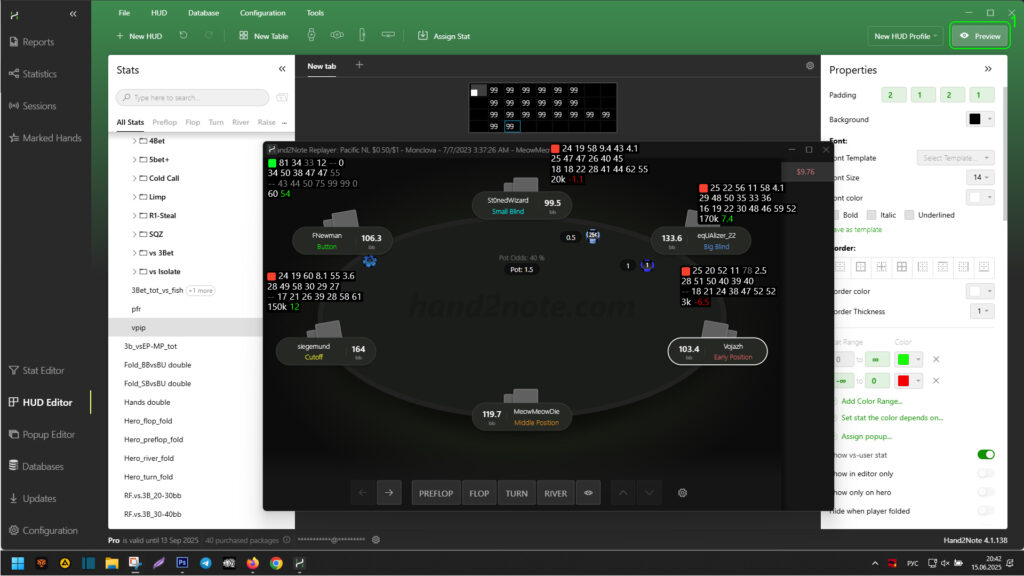
Task: Disable Show vs-user stat toggle
Action: point(985,455)
